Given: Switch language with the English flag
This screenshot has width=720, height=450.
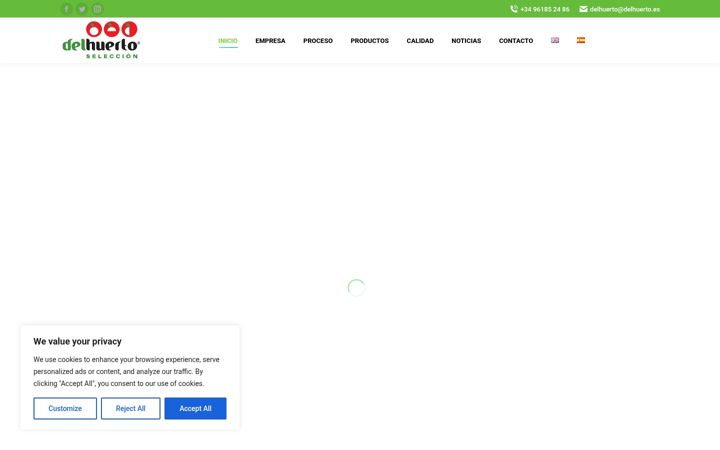Looking at the screenshot, I should point(555,40).
